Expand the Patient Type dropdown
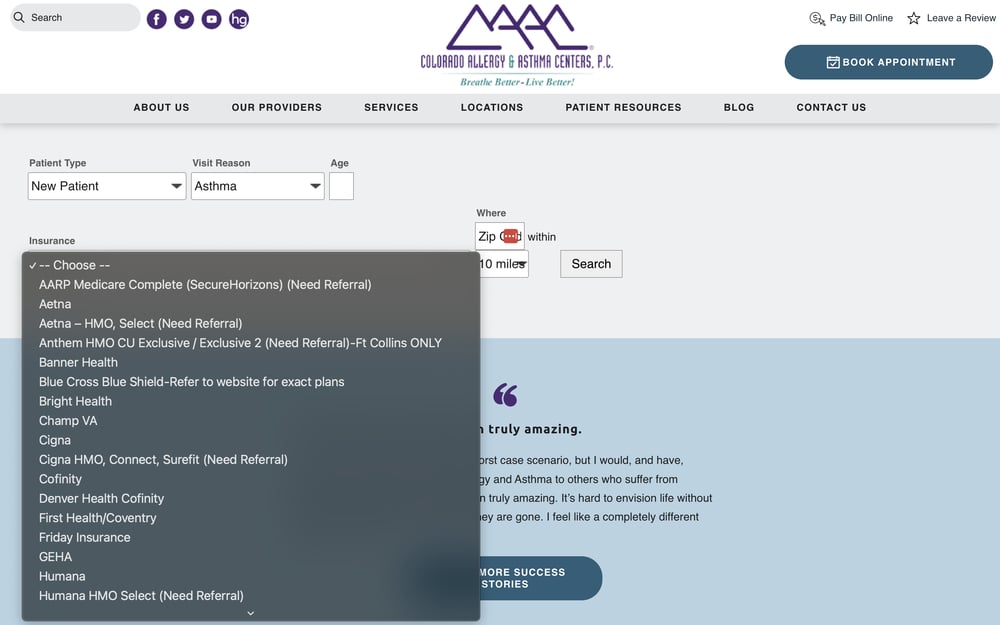Screen dimensions: 1000x625 click(107, 186)
